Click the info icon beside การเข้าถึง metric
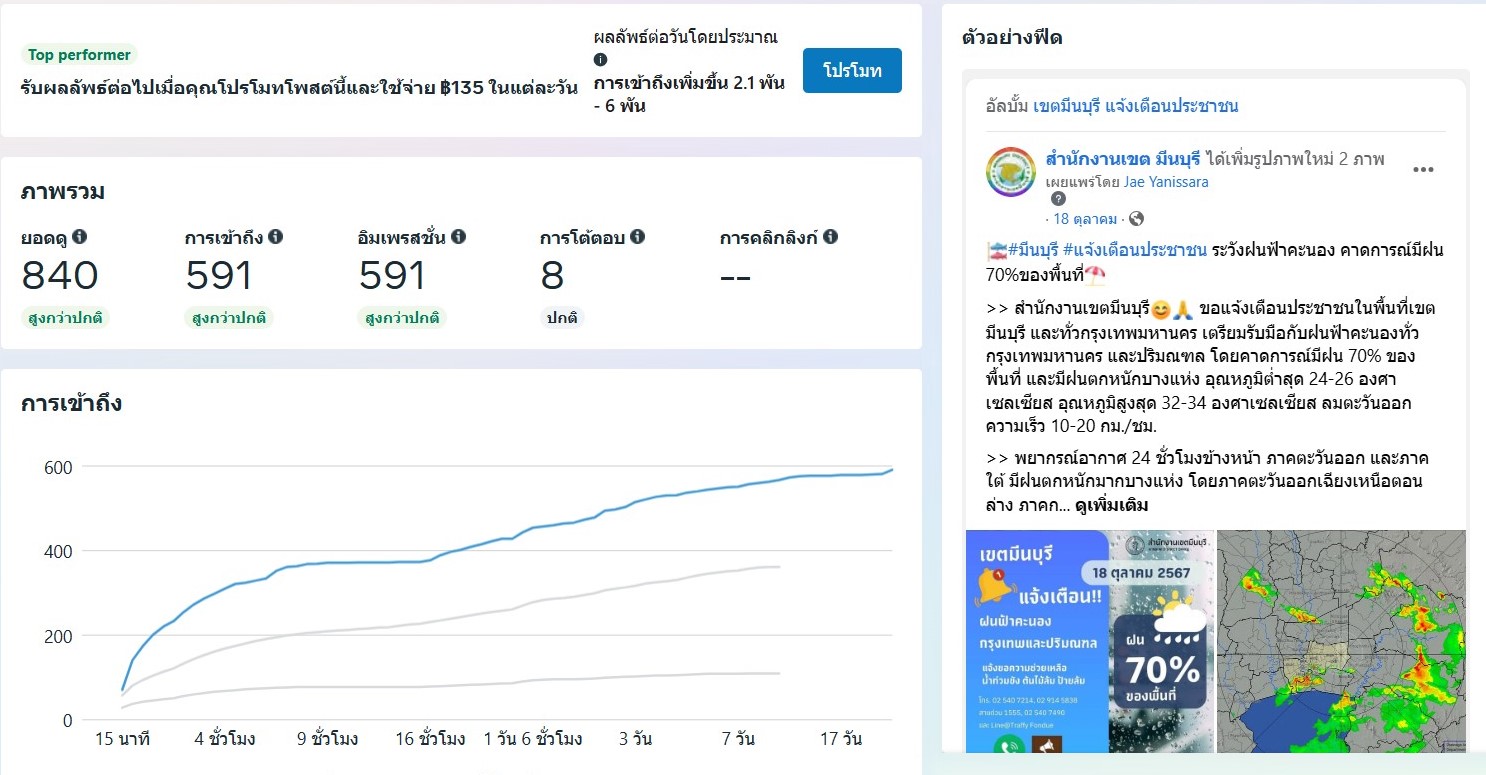 pos(275,237)
